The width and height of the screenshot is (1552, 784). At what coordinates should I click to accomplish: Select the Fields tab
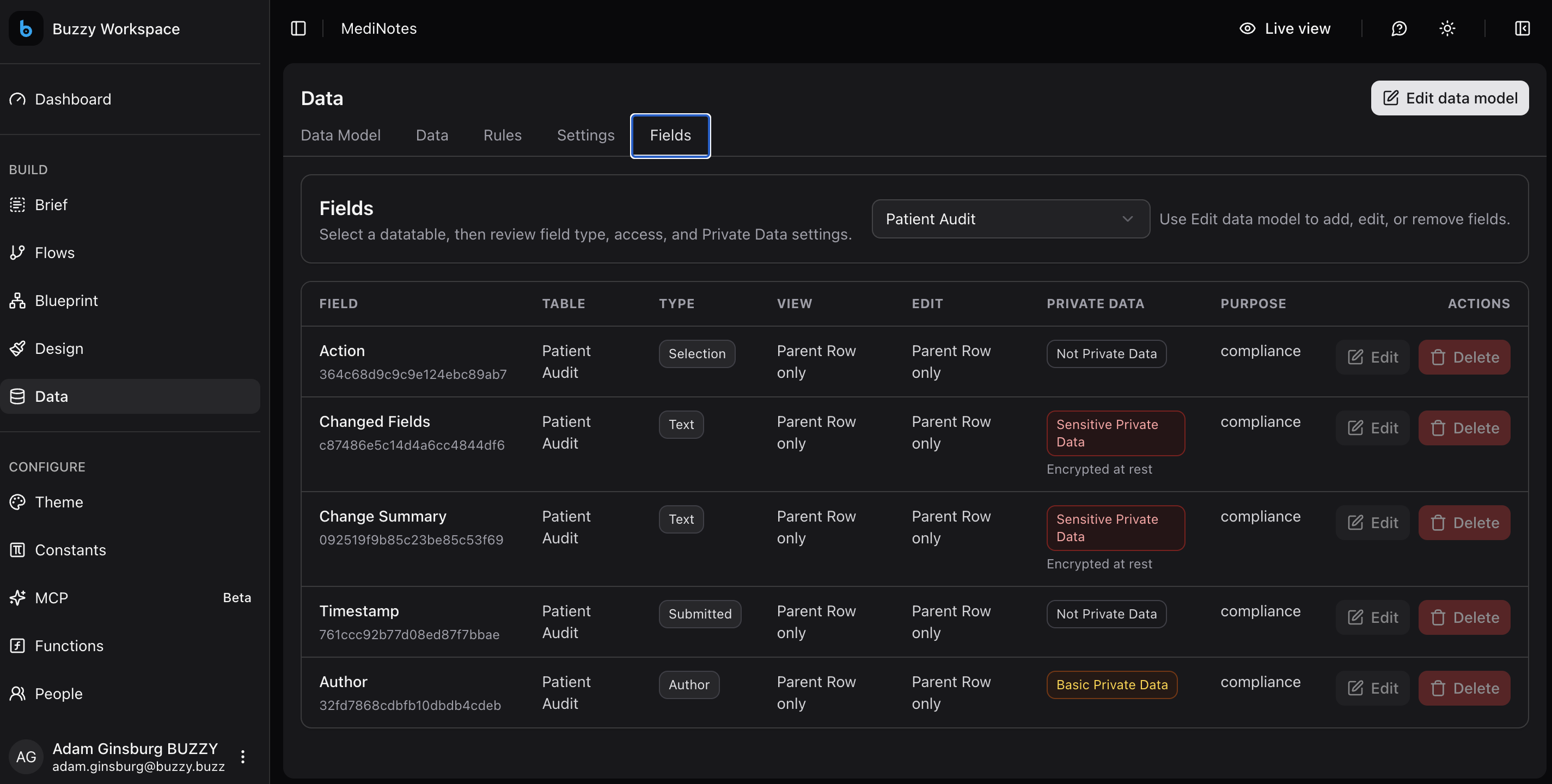tap(670, 136)
